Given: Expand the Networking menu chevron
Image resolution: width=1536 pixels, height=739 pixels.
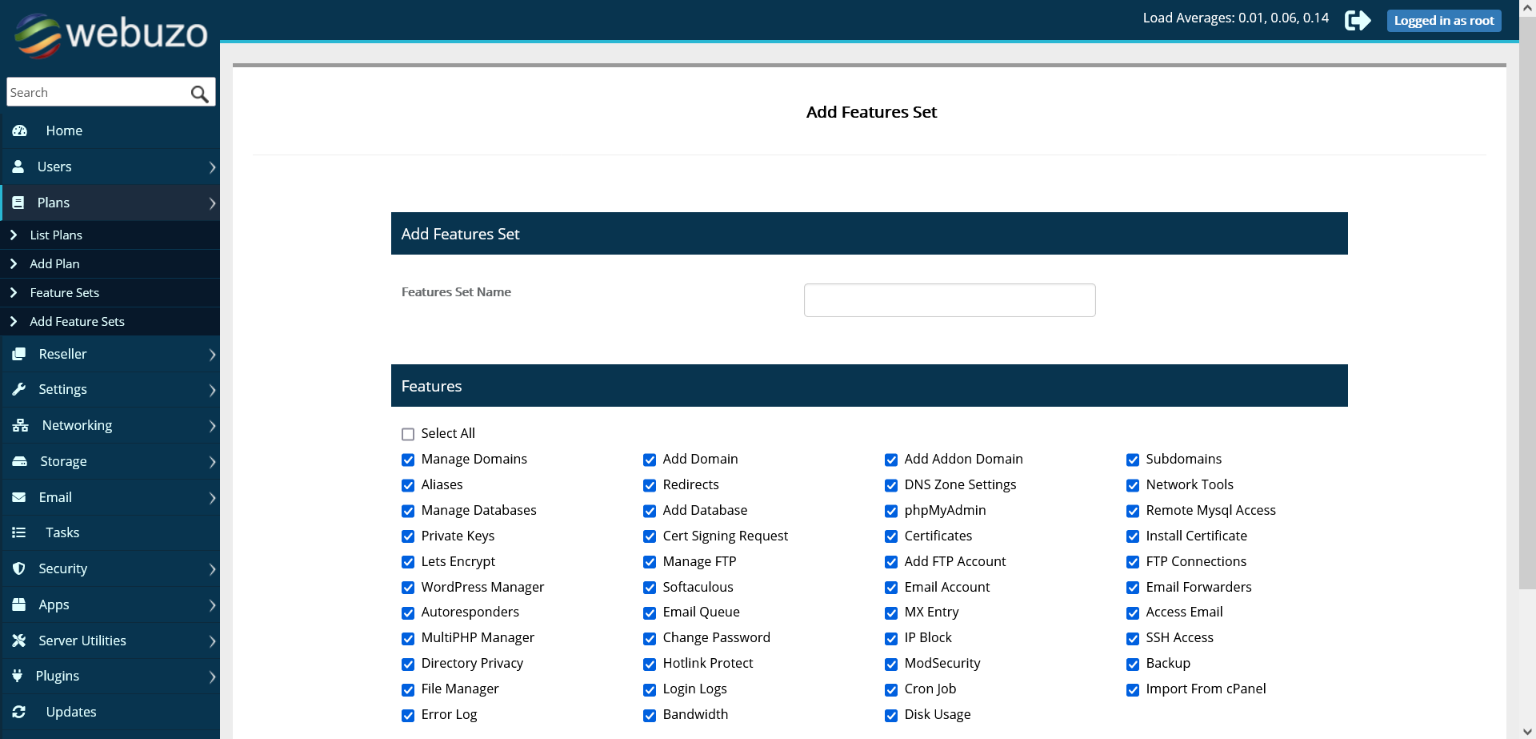Looking at the screenshot, I should coord(212,427).
